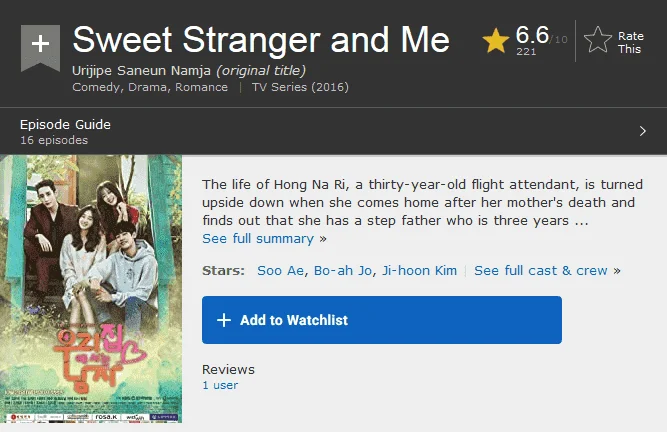Click the 6.6 rating score

coord(532,35)
